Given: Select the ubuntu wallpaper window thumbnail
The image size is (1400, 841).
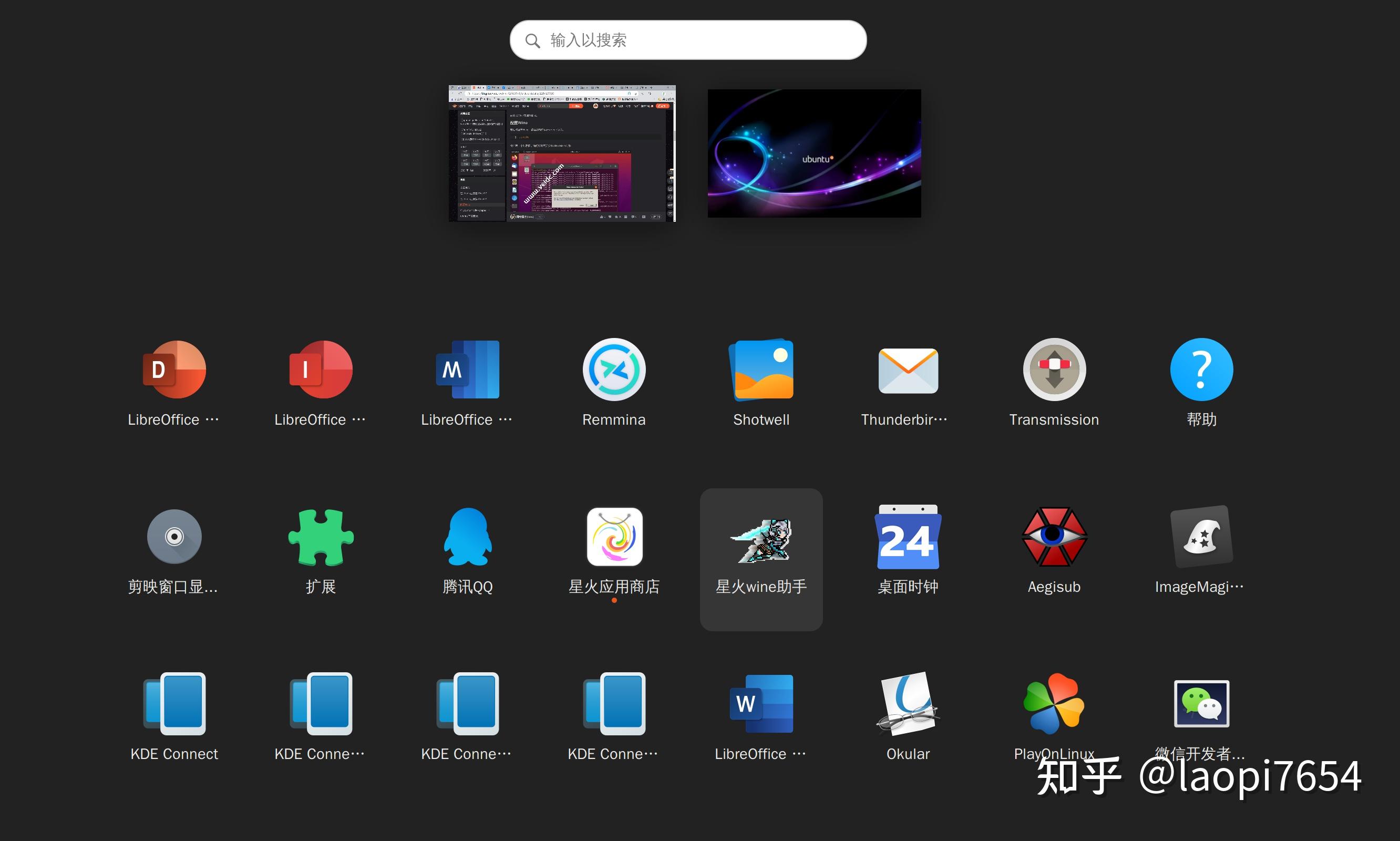Looking at the screenshot, I should point(813,153).
